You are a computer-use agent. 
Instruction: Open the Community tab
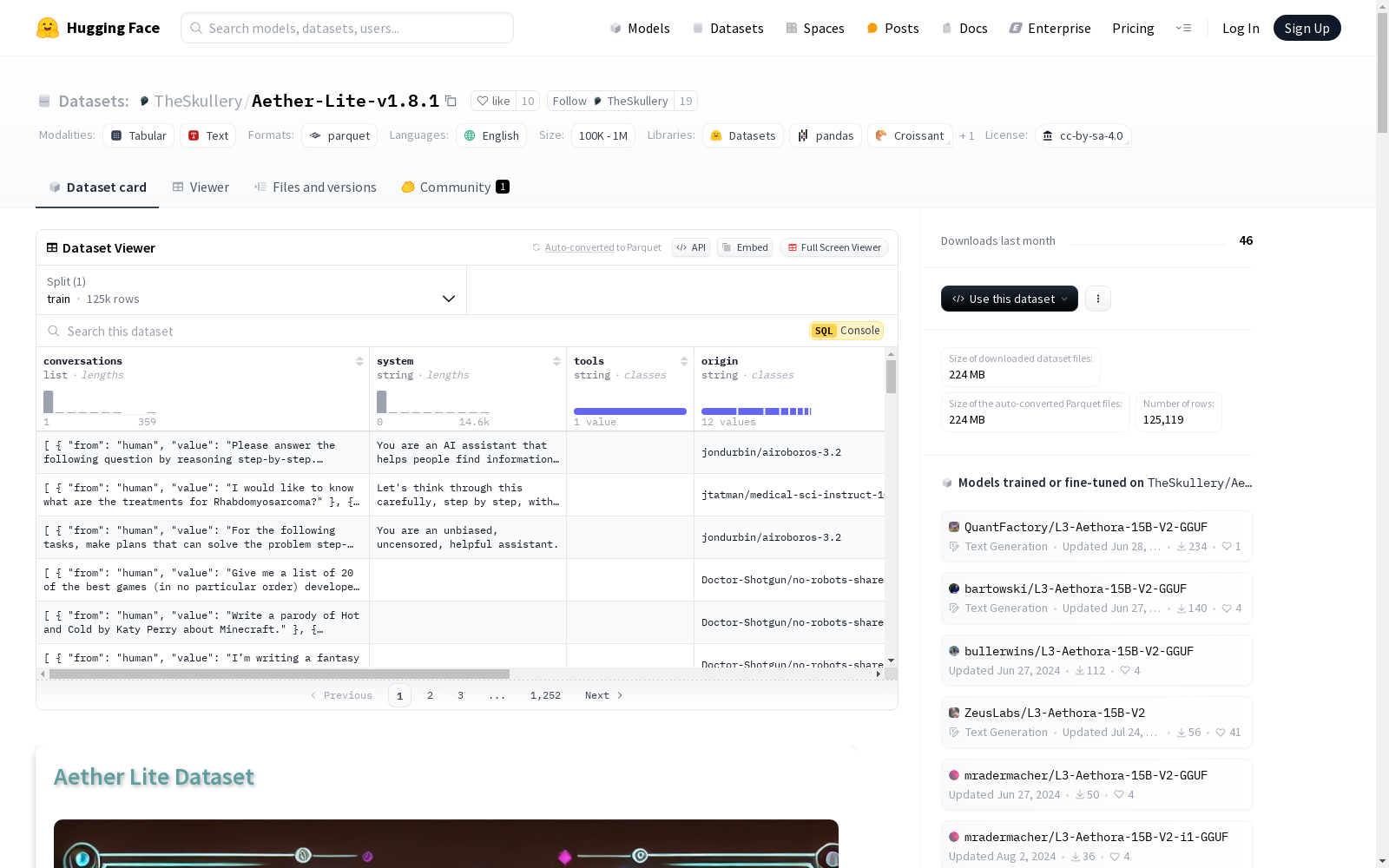455,187
